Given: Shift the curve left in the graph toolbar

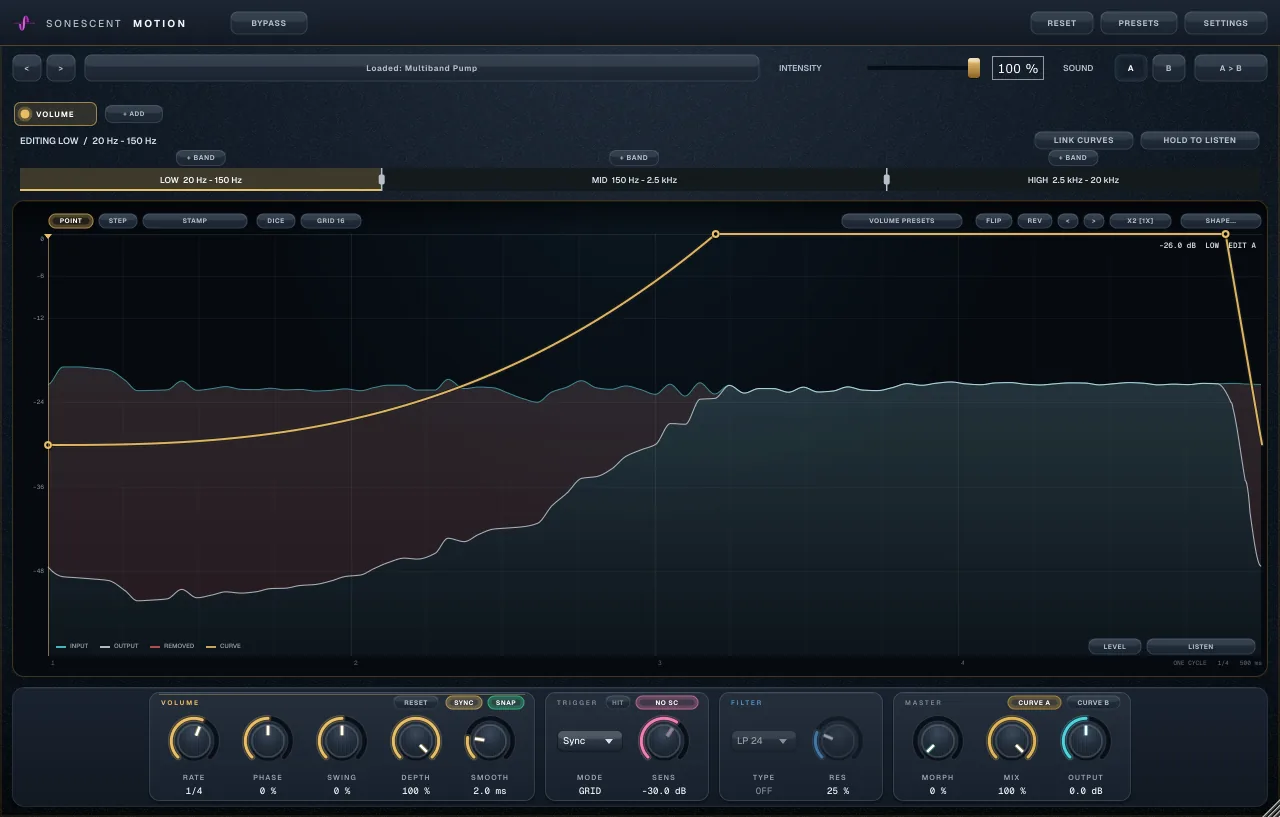Looking at the screenshot, I should coord(1068,221).
